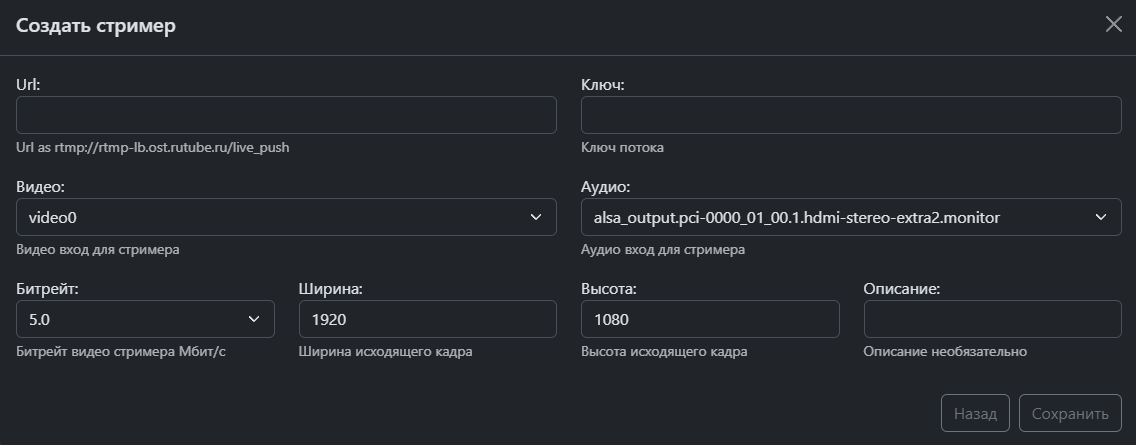Viewport: 1136px width, 445px height.
Task: Click the Описание: label text
Action: [901, 289]
